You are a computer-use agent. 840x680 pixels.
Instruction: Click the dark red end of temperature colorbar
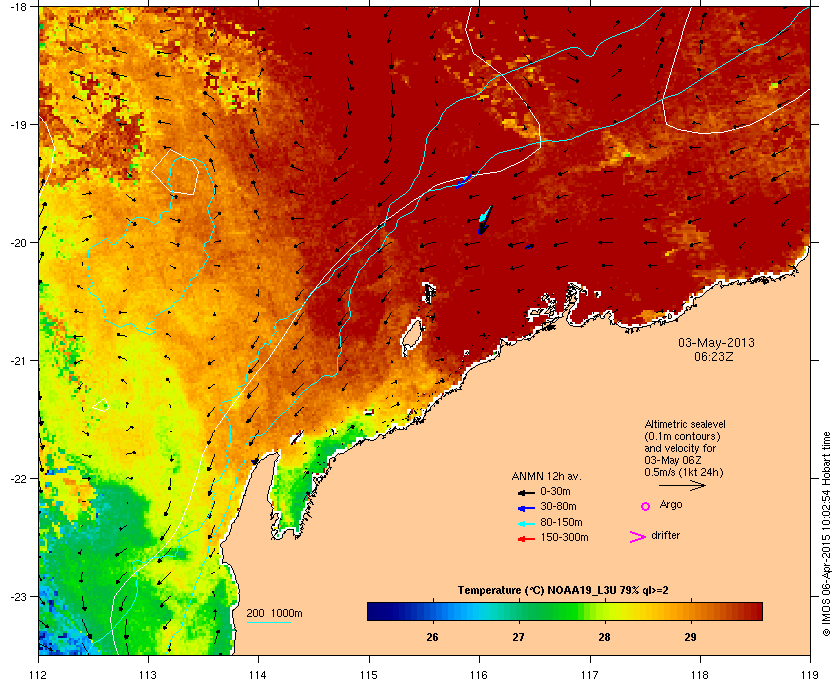(x=755, y=611)
